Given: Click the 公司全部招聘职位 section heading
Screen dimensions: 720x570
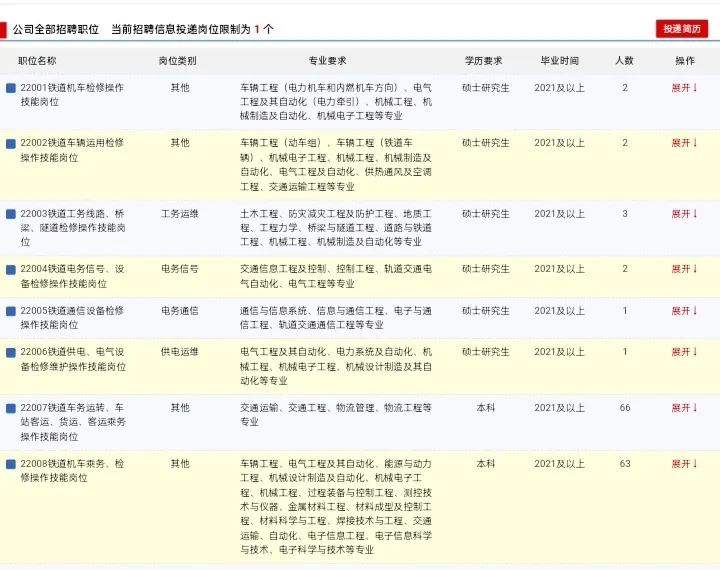Looking at the screenshot, I should tap(56, 30).
